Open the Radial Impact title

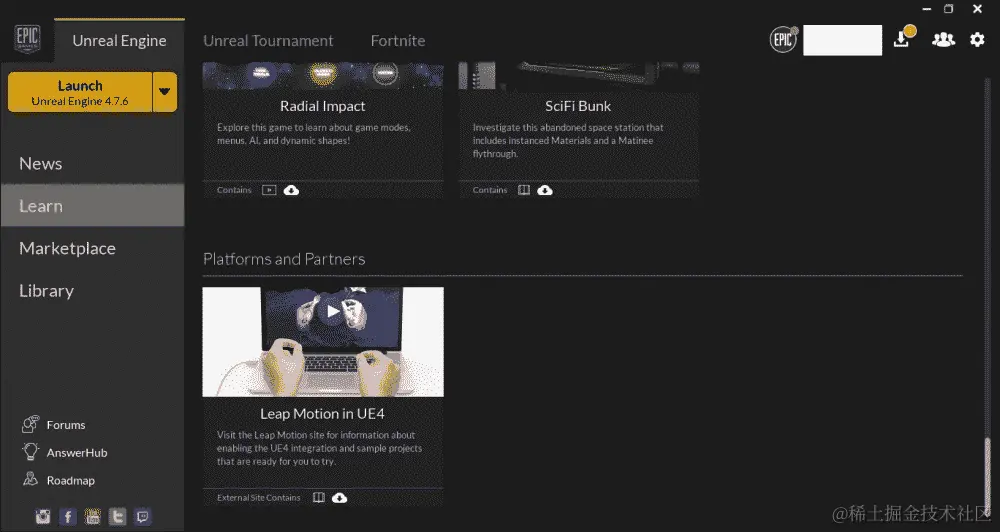pos(323,106)
